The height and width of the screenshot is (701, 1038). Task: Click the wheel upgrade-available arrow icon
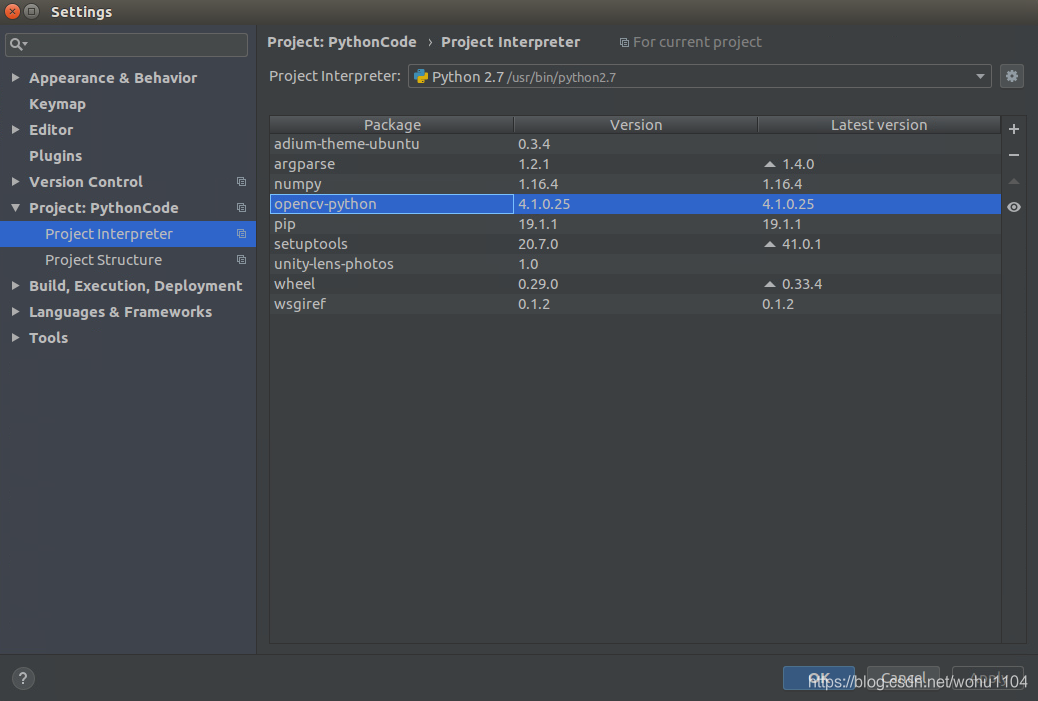point(769,284)
